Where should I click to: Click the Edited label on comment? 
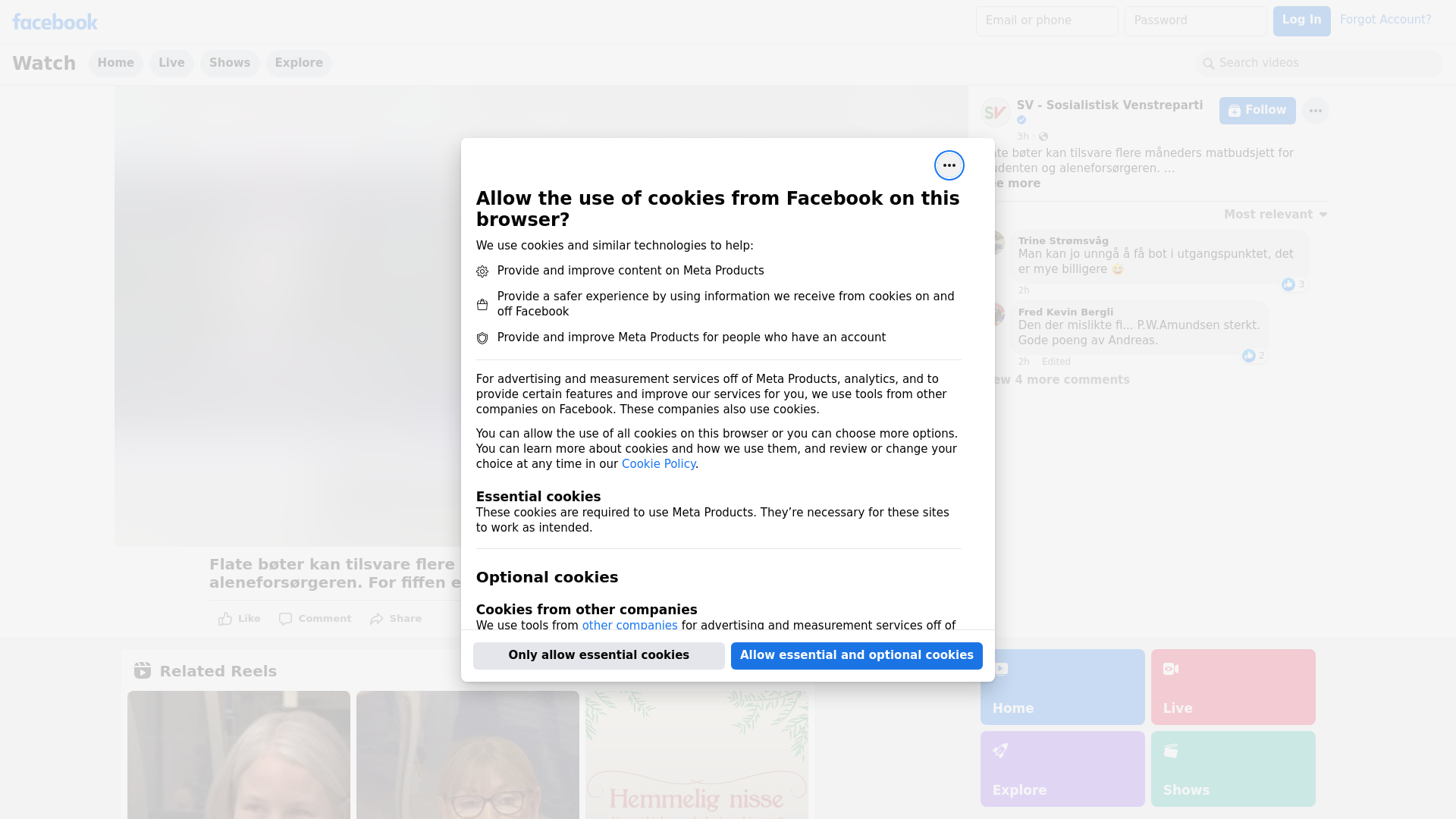click(x=1056, y=362)
